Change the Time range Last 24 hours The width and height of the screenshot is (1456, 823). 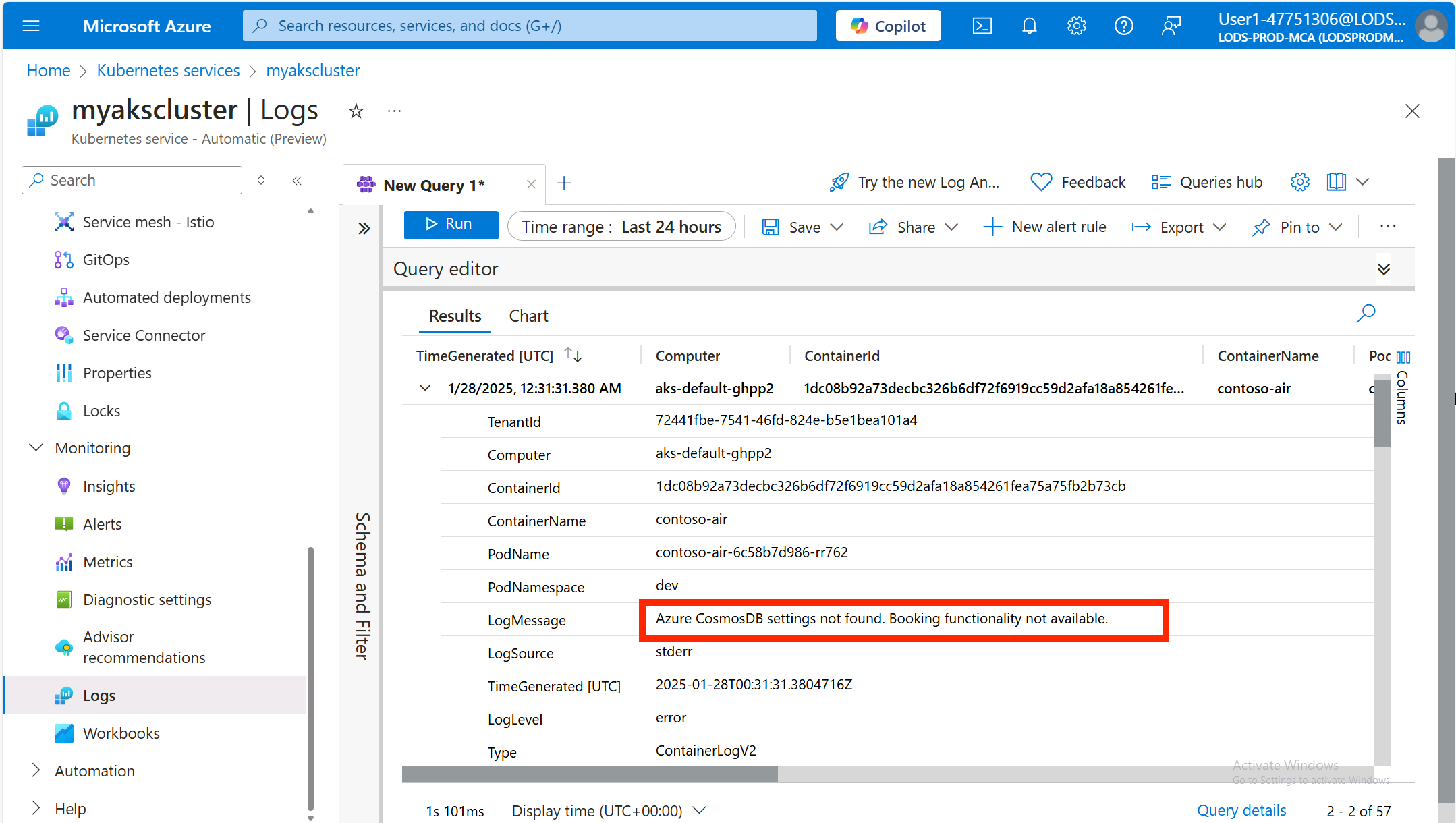point(621,227)
